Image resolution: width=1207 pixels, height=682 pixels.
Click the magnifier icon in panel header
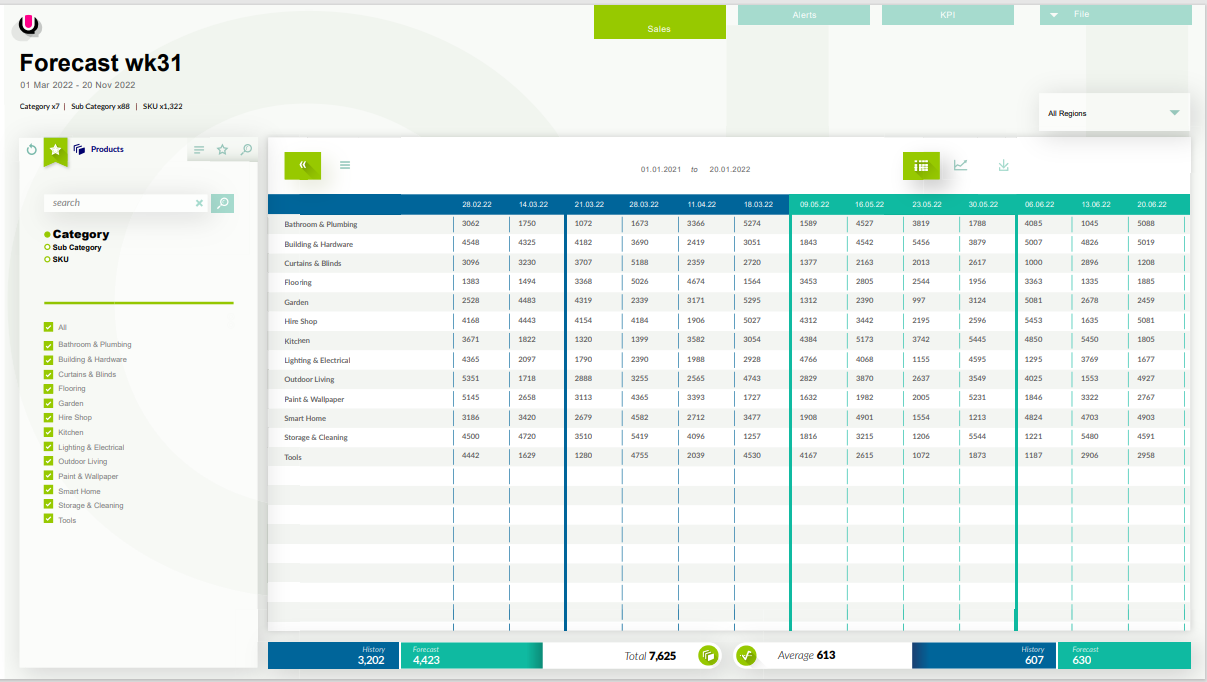[246, 150]
